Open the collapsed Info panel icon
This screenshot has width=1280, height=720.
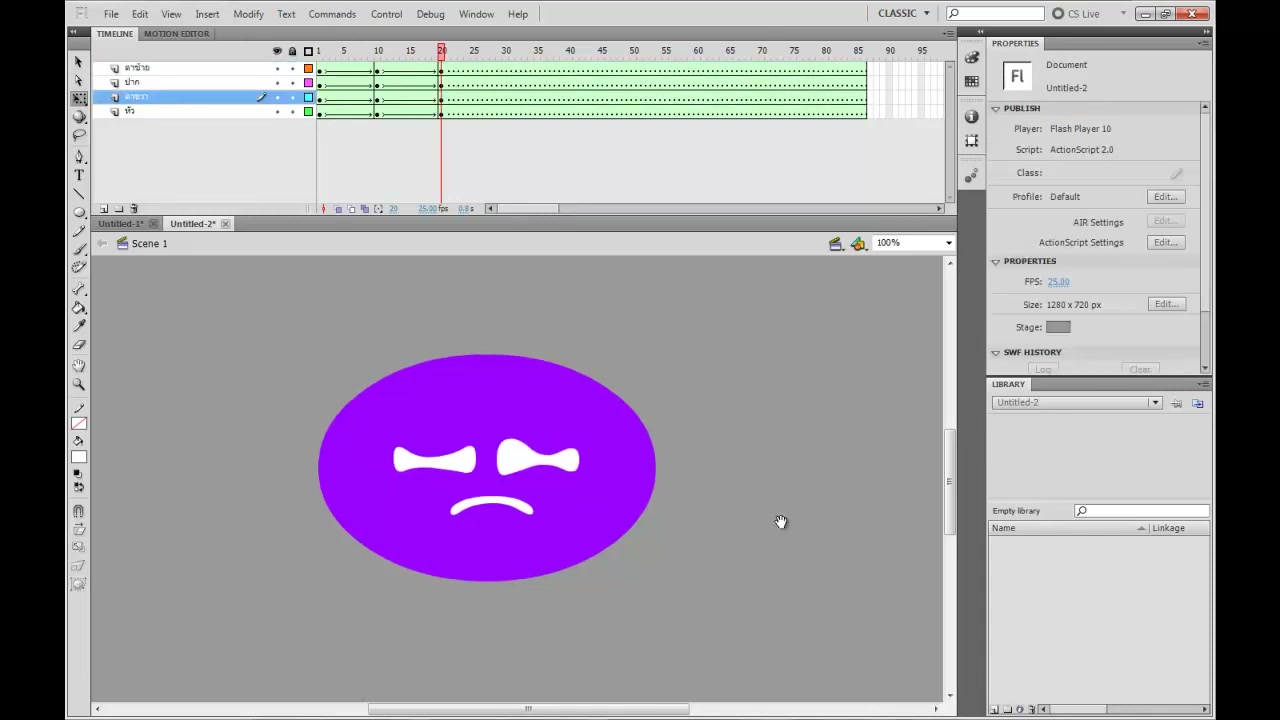(x=972, y=117)
